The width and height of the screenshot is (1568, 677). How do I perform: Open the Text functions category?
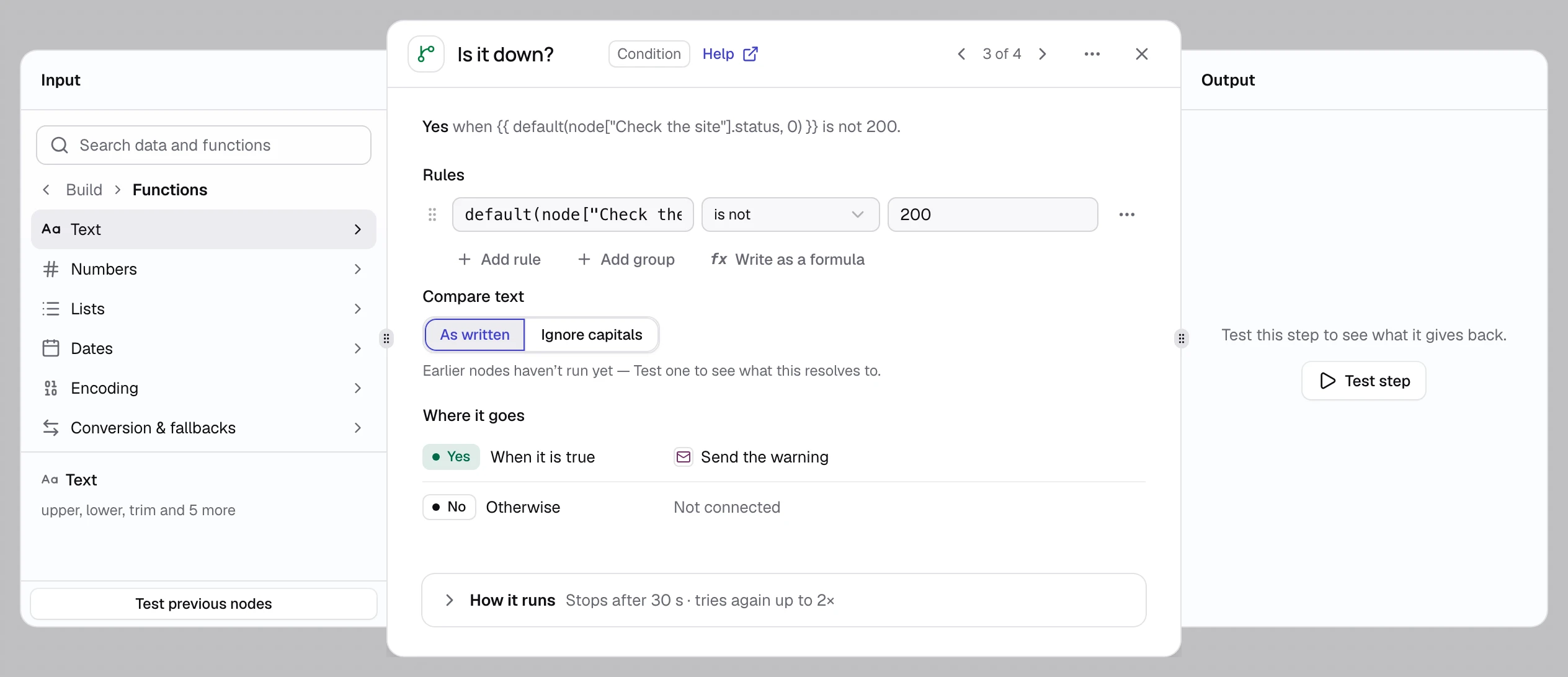(x=203, y=229)
